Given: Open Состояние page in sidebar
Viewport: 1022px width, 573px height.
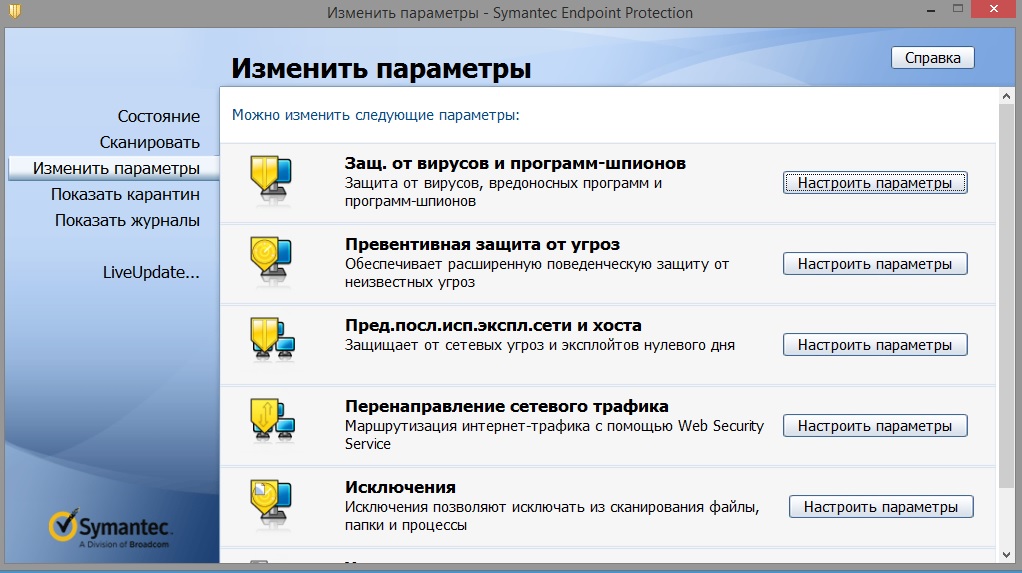Looking at the screenshot, I should (x=158, y=116).
